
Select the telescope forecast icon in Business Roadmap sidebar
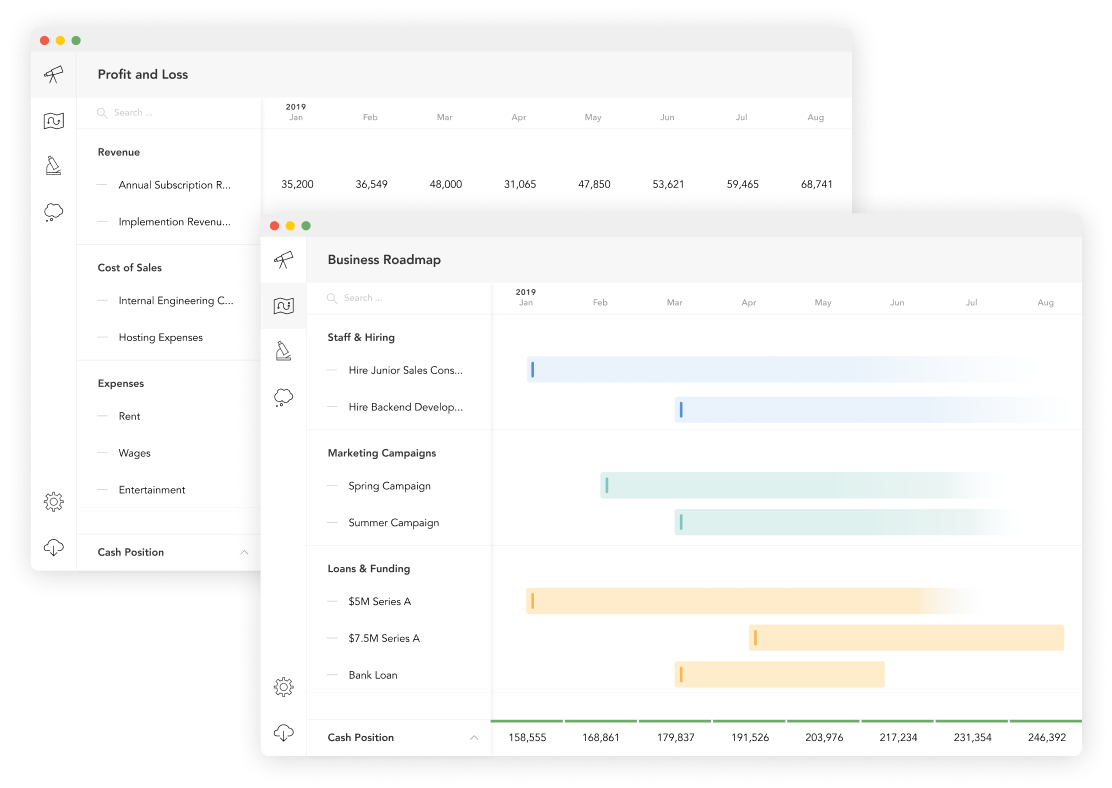point(283,258)
